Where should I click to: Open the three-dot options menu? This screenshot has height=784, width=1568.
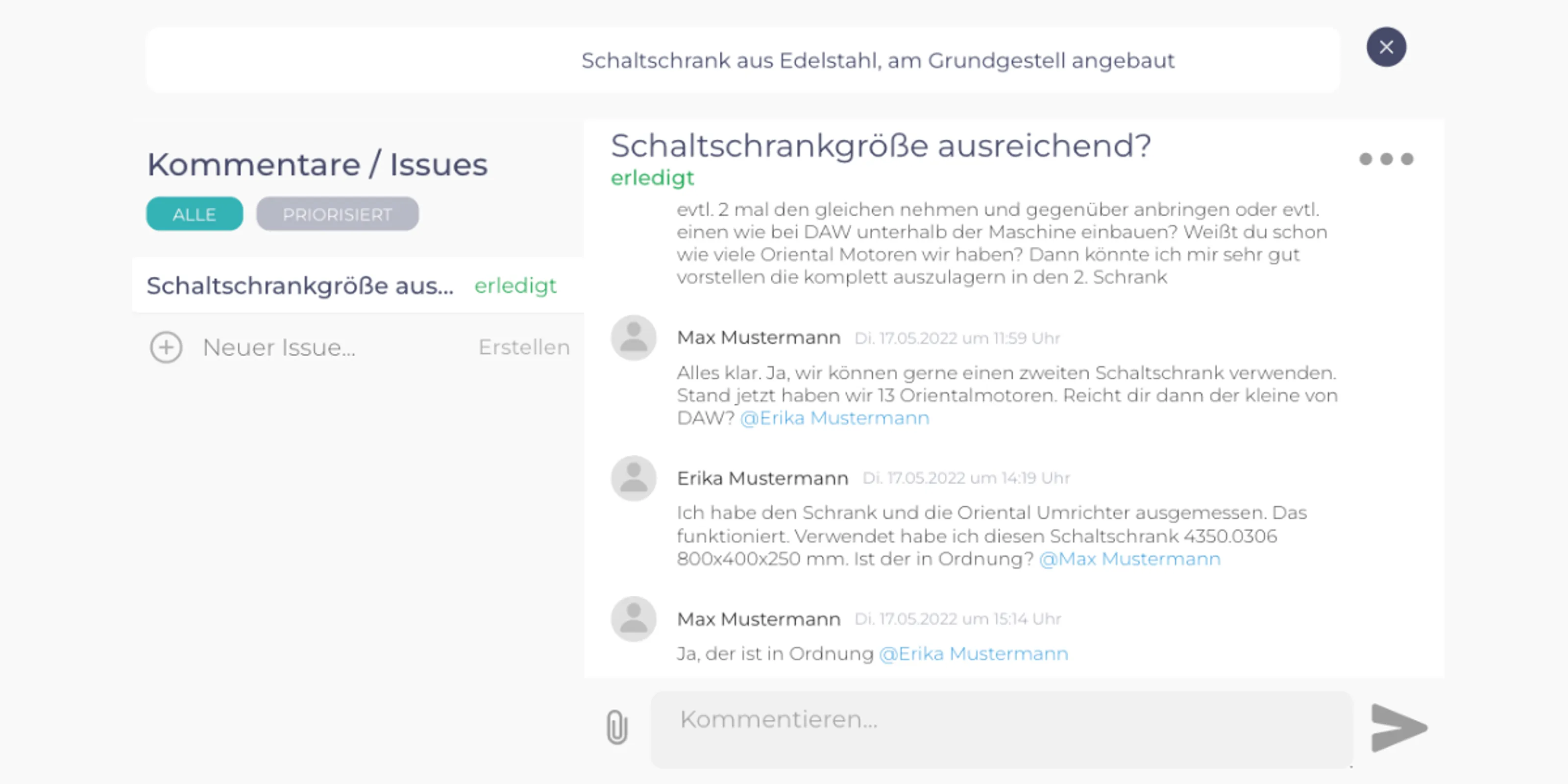tap(1386, 159)
